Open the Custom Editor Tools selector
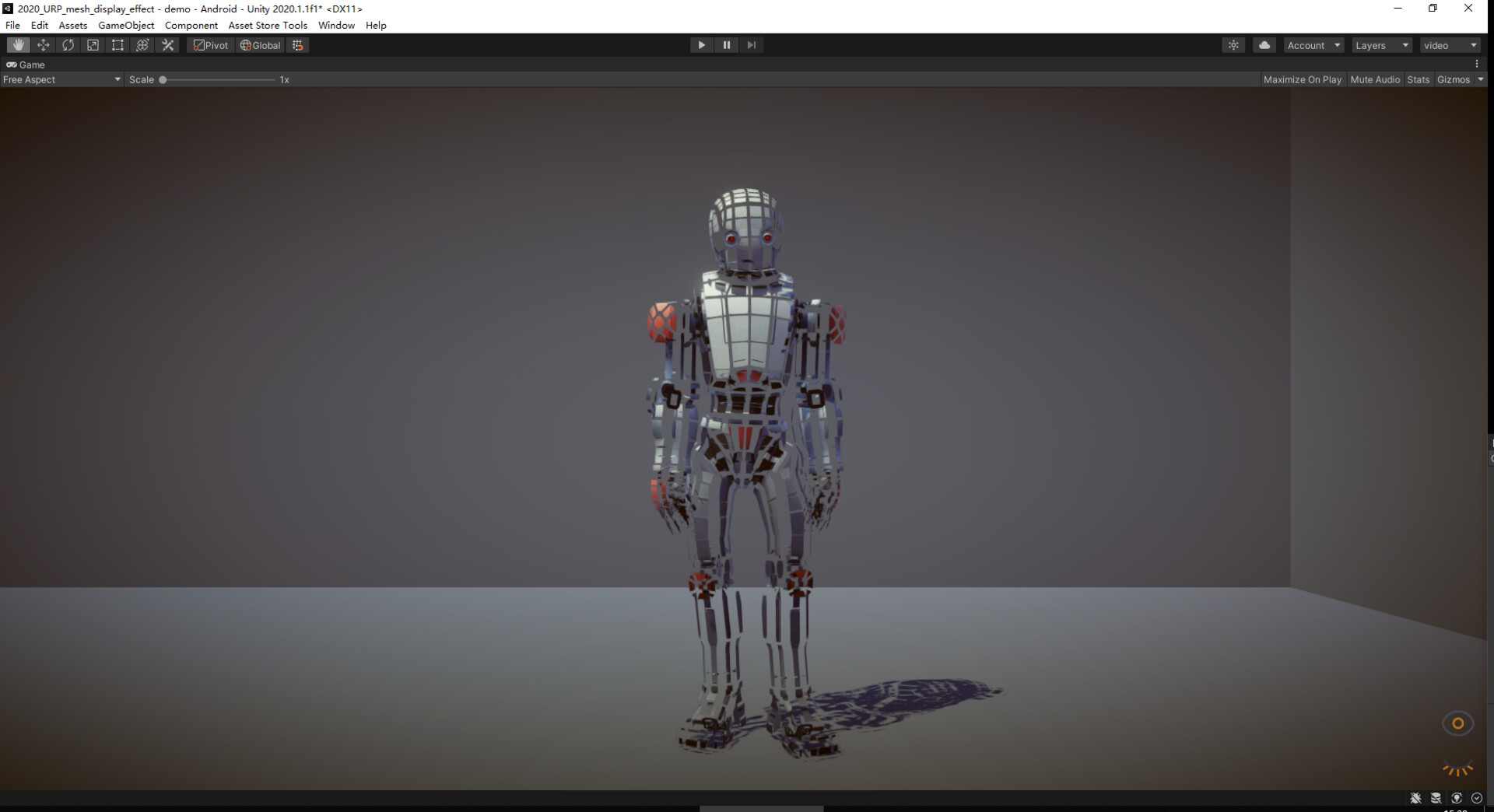Viewport: 1494px width, 812px height. tap(167, 44)
